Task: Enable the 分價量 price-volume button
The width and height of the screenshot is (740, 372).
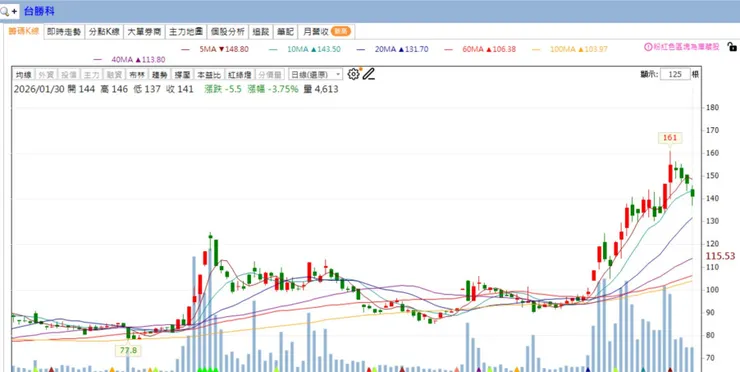Action: point(270,75)
